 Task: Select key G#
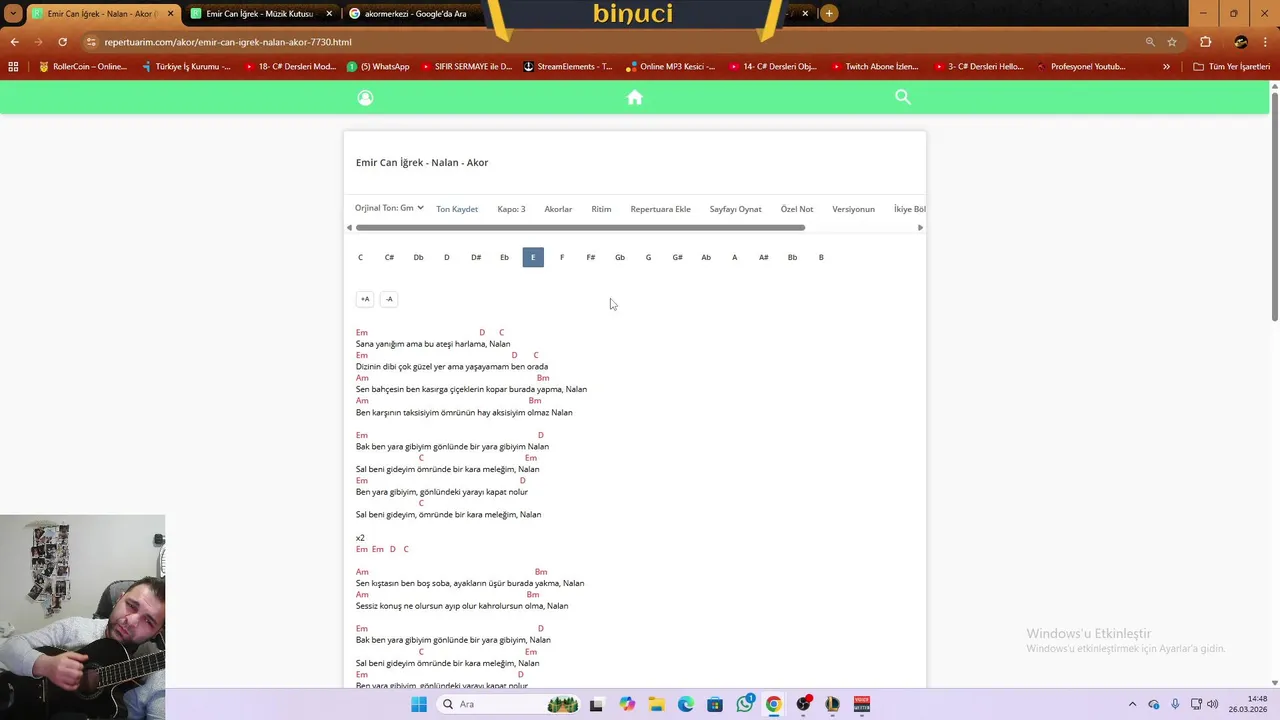677,257
